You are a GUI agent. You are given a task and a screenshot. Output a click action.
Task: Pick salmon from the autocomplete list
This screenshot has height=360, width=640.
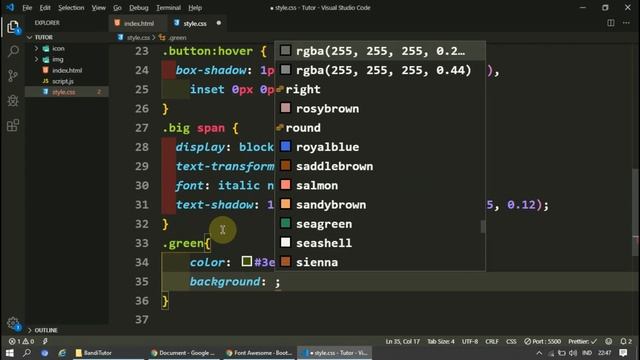[x=380, y=185]
